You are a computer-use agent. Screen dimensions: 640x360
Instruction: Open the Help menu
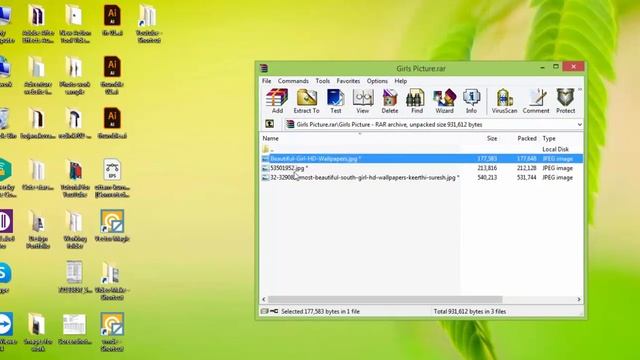400,81
